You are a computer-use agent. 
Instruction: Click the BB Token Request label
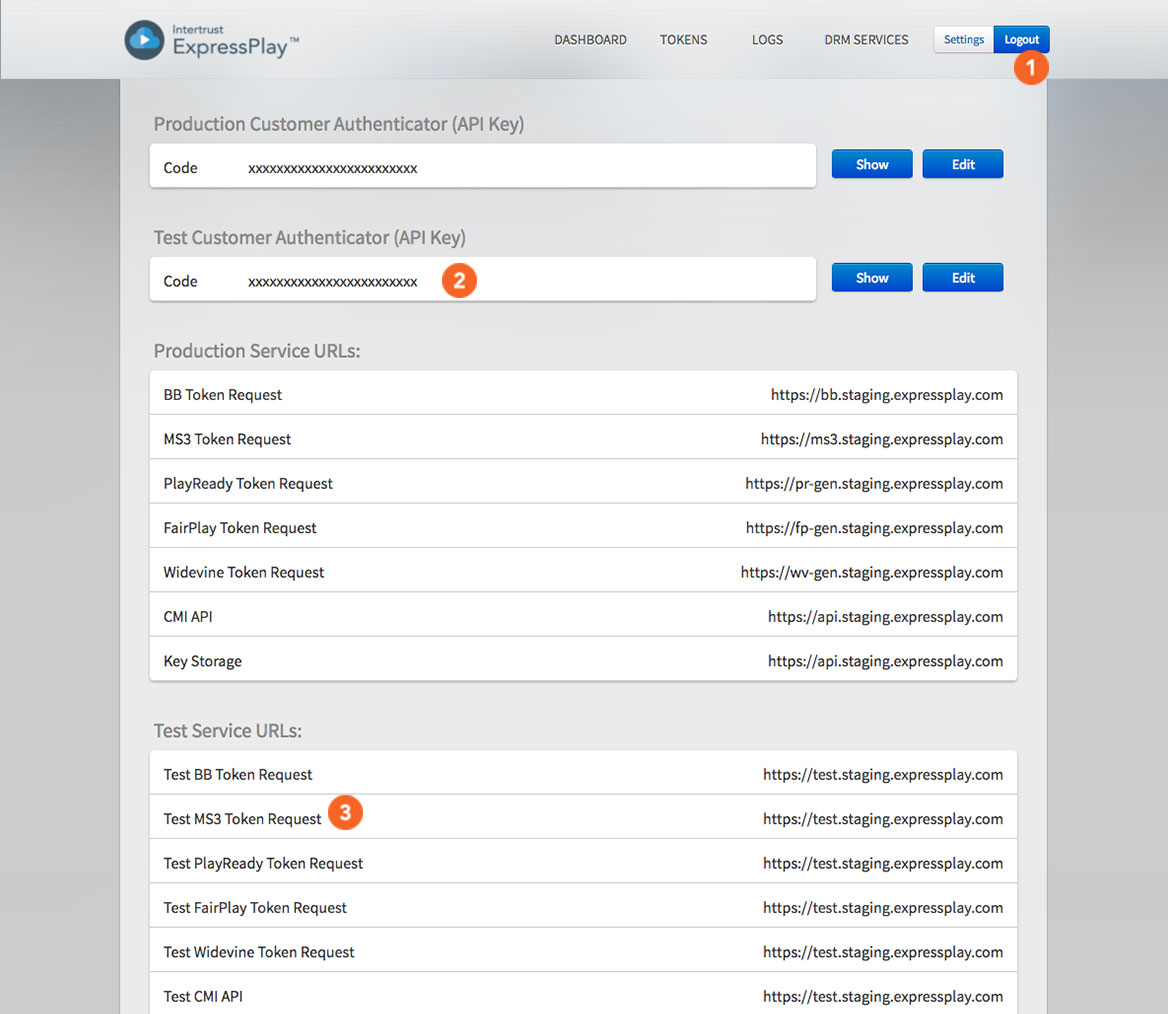[x=223, y=395]
